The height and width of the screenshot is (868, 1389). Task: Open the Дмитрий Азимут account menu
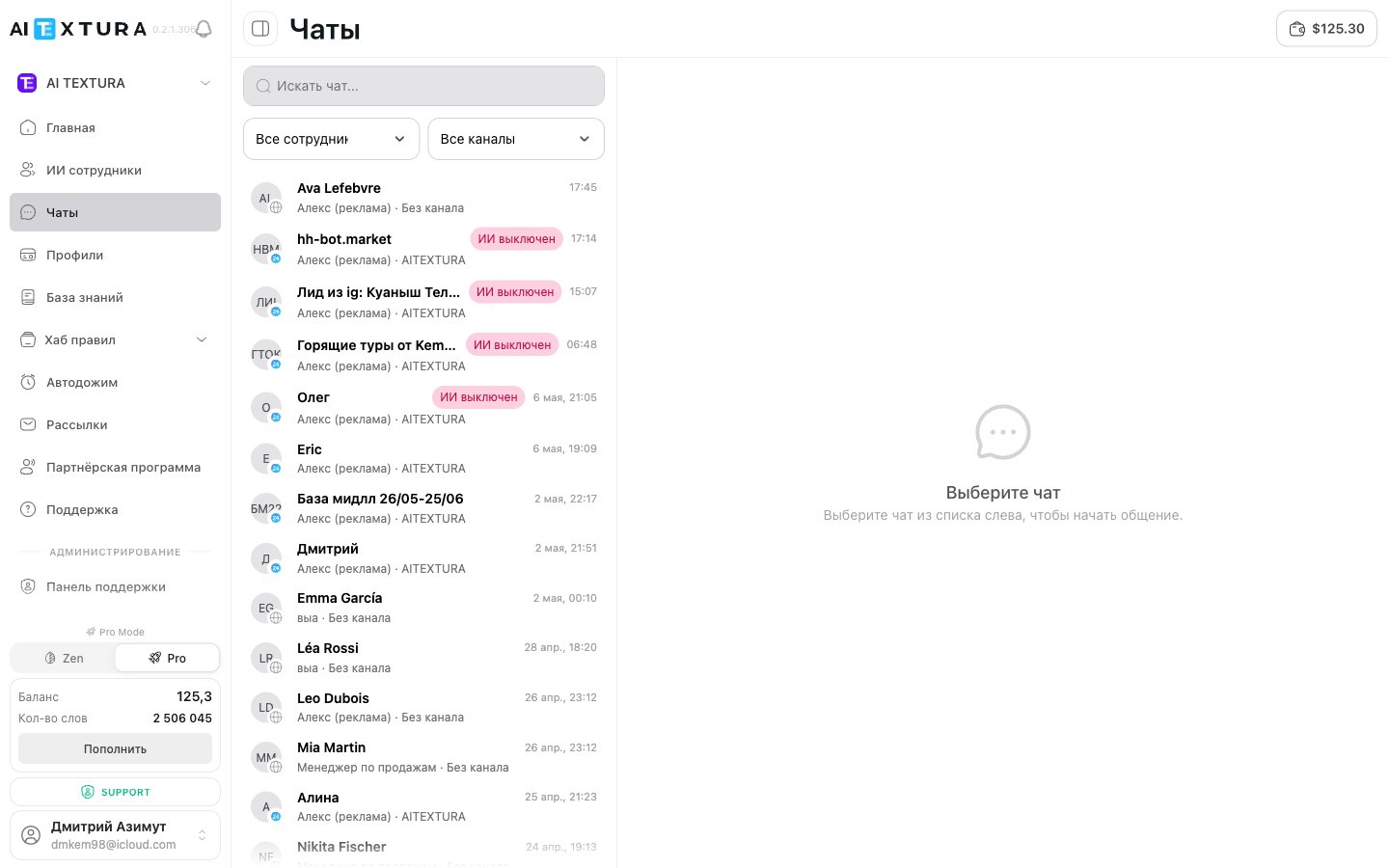pos(115,835)
